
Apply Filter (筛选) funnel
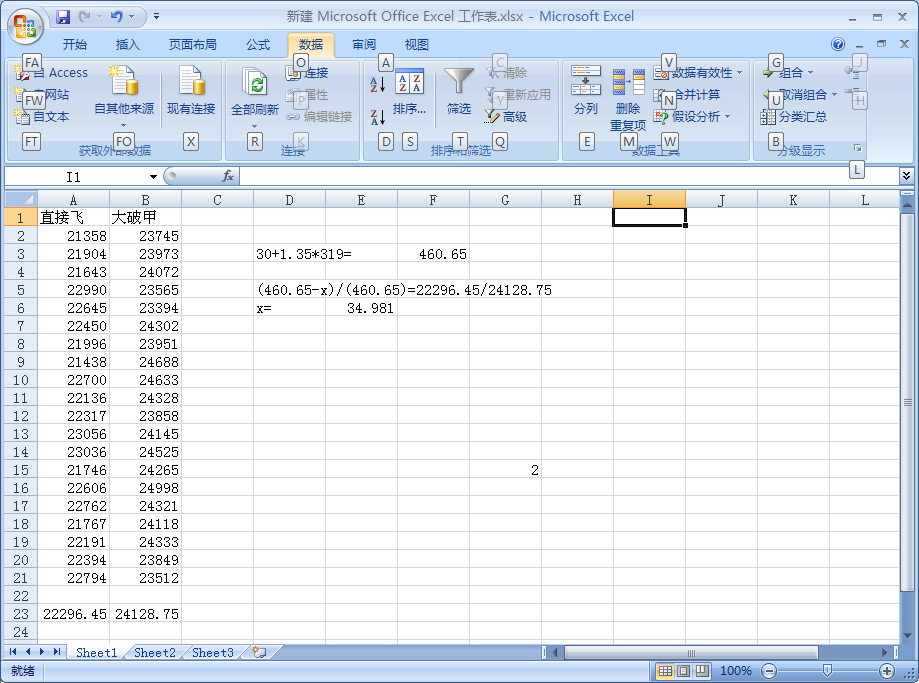click(x=459, y=91)
